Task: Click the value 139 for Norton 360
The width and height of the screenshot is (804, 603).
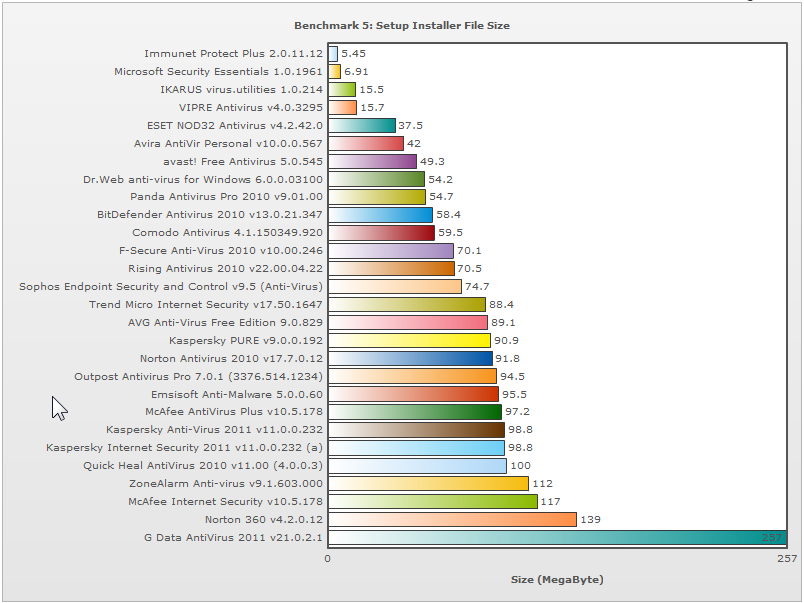Action: point(590,519)
